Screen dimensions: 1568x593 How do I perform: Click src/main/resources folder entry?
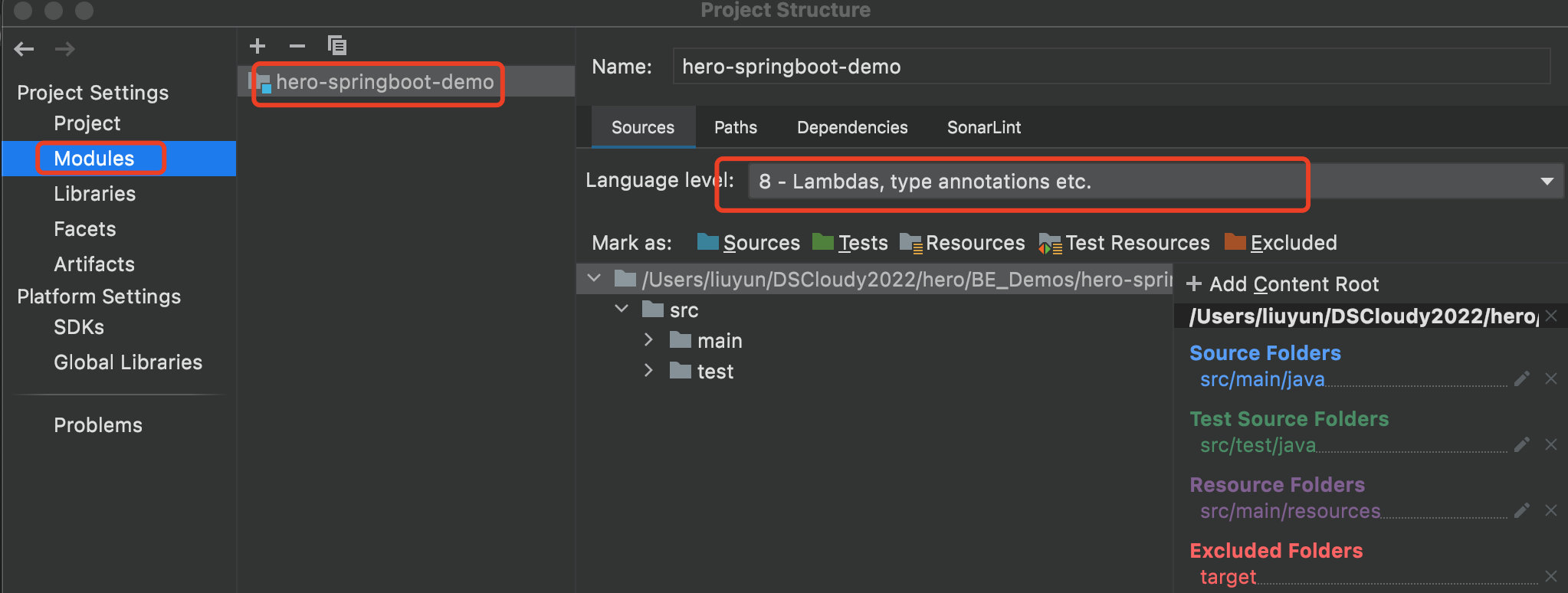1291,511
